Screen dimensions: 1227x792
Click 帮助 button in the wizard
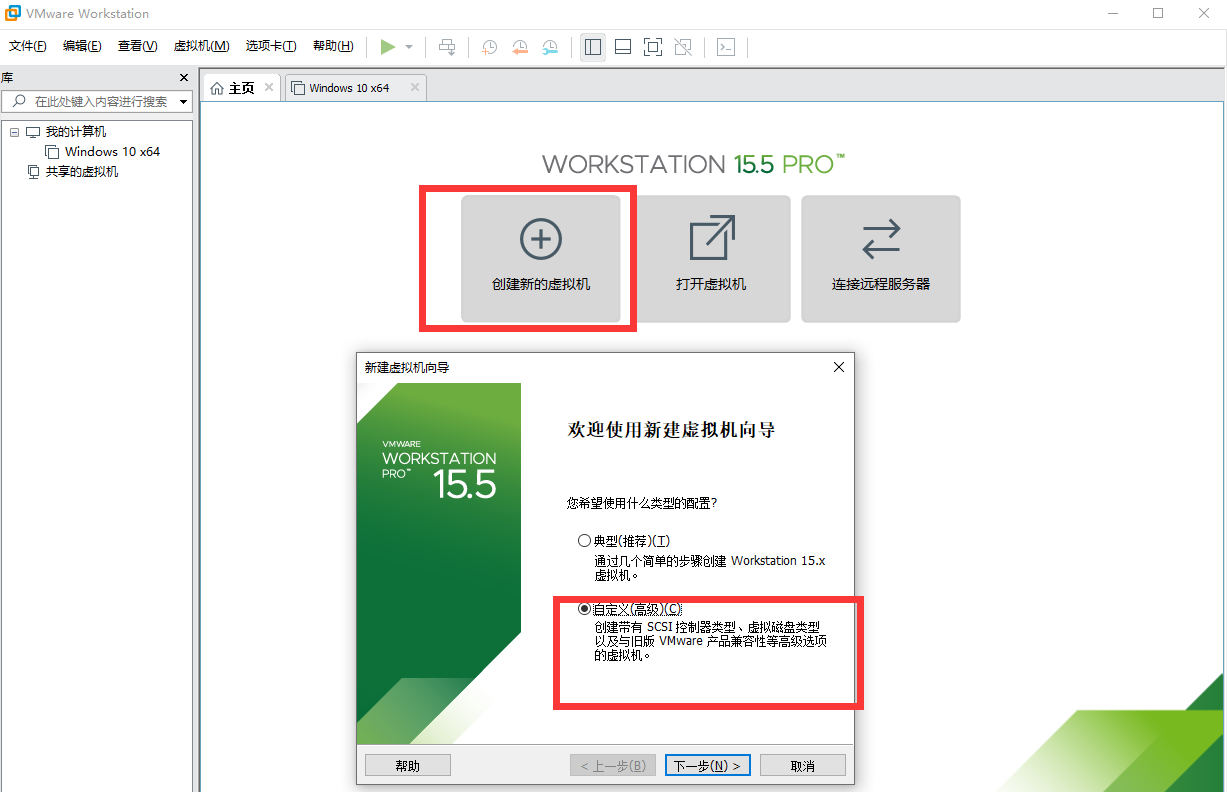(x=408, y=765)
